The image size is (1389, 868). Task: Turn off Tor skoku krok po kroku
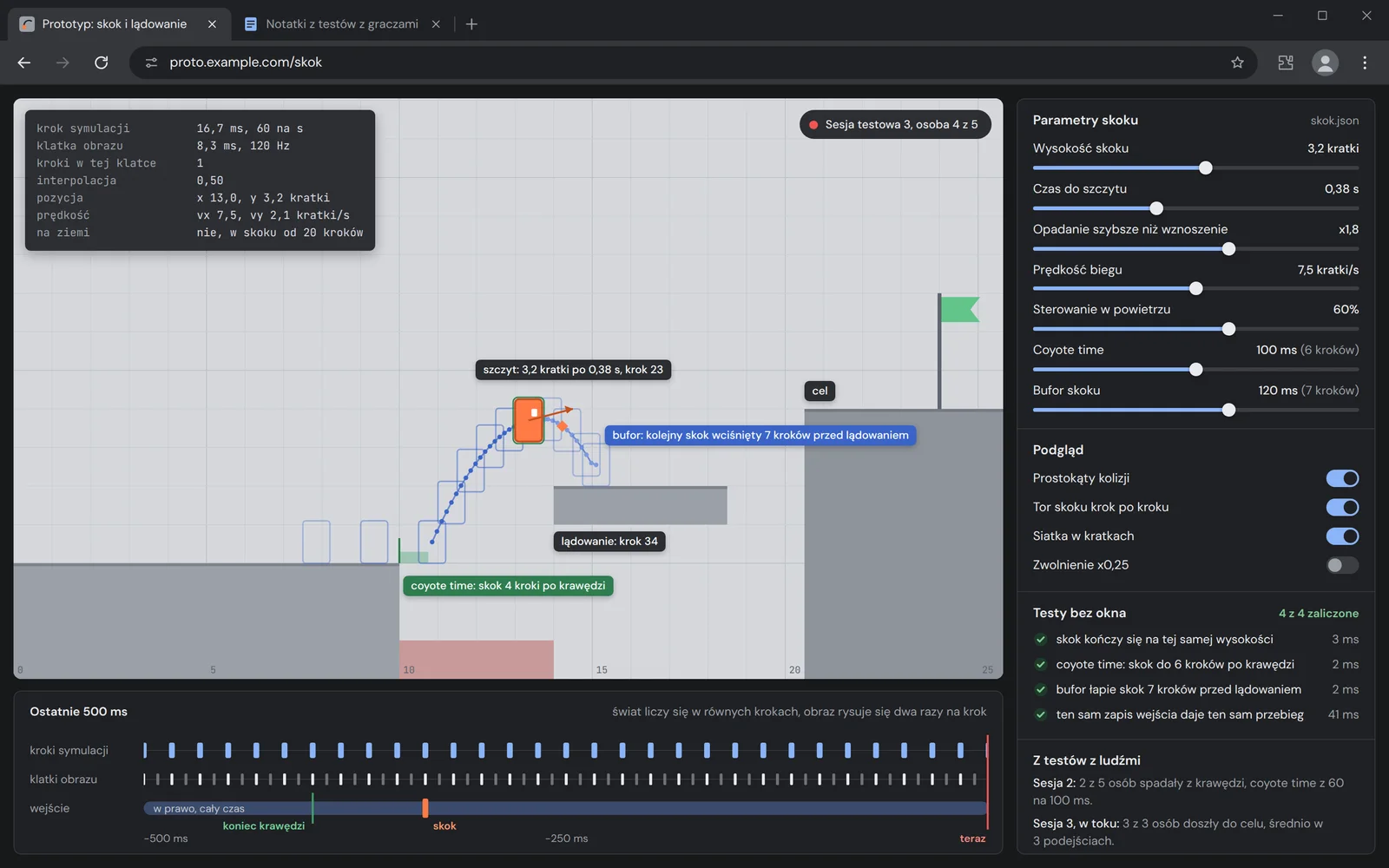1342,507
